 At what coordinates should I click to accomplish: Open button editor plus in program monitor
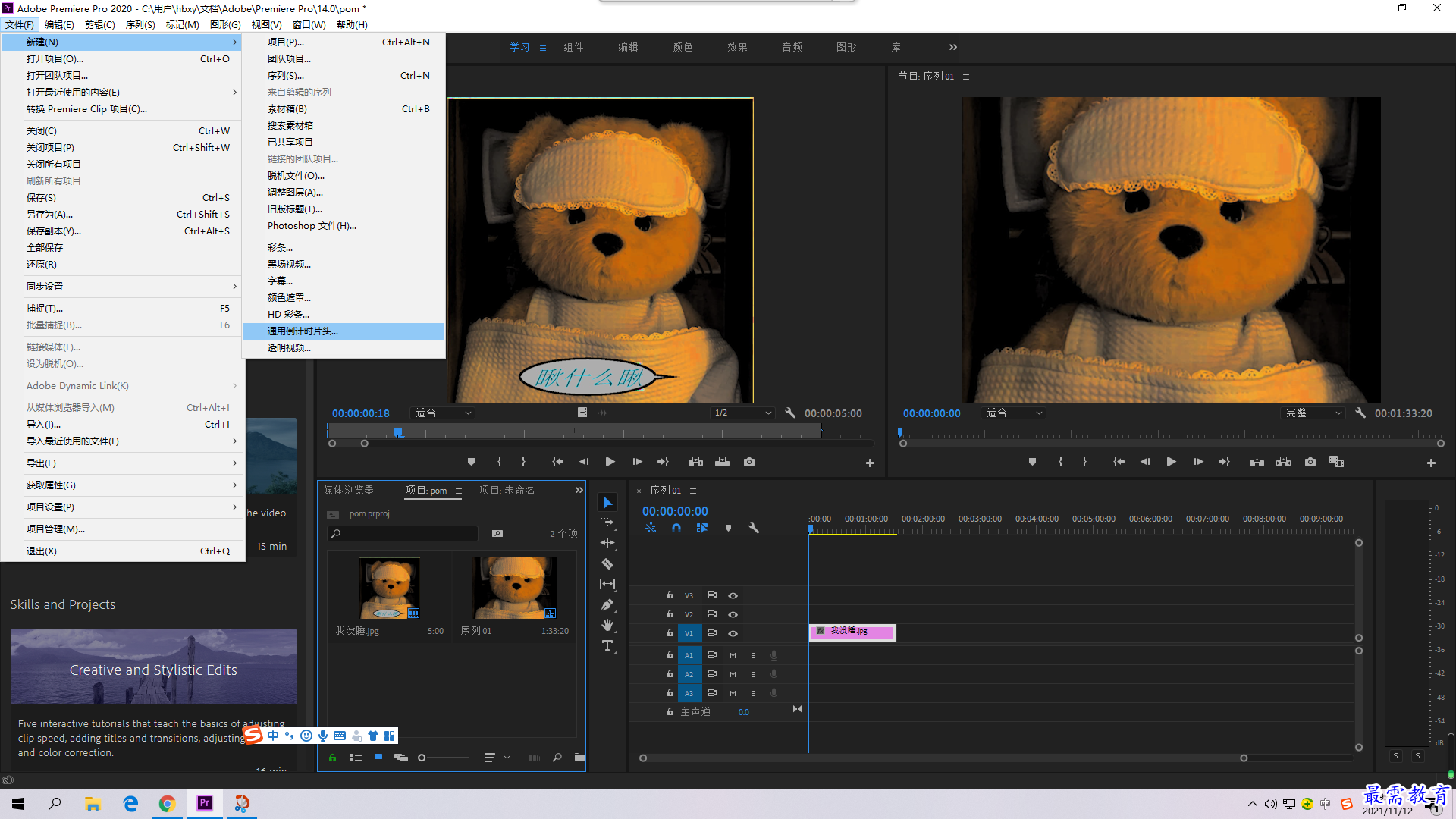click(x=1431, y=463)
